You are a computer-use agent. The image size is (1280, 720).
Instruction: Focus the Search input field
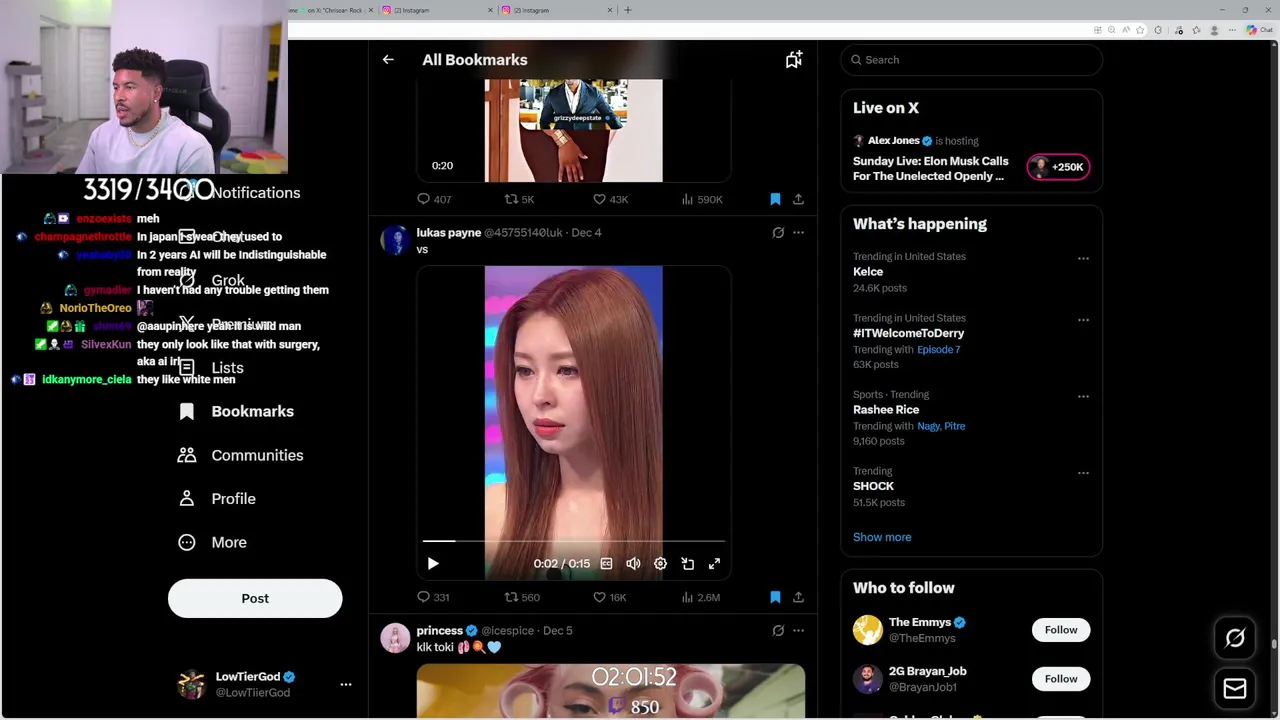(972, 60)
